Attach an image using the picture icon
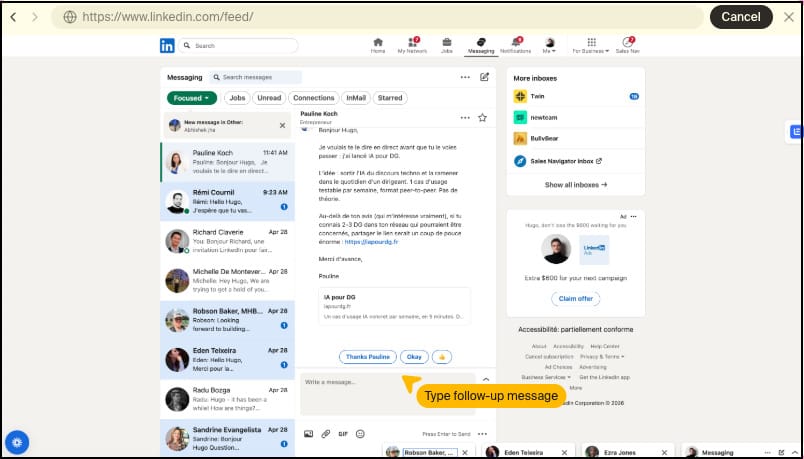 coord(308,434)
